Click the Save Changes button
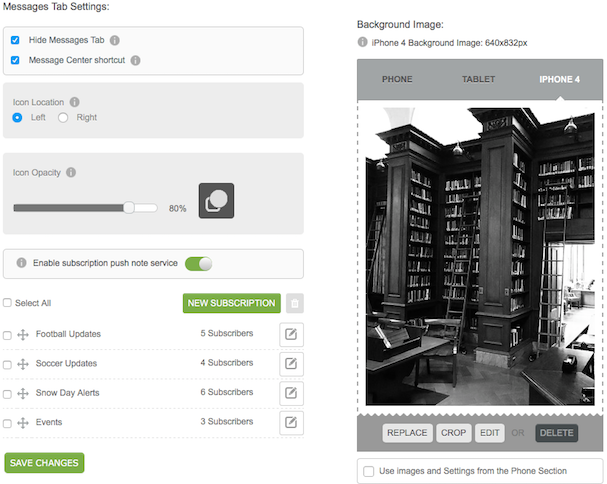 click(x=44, y=462)
